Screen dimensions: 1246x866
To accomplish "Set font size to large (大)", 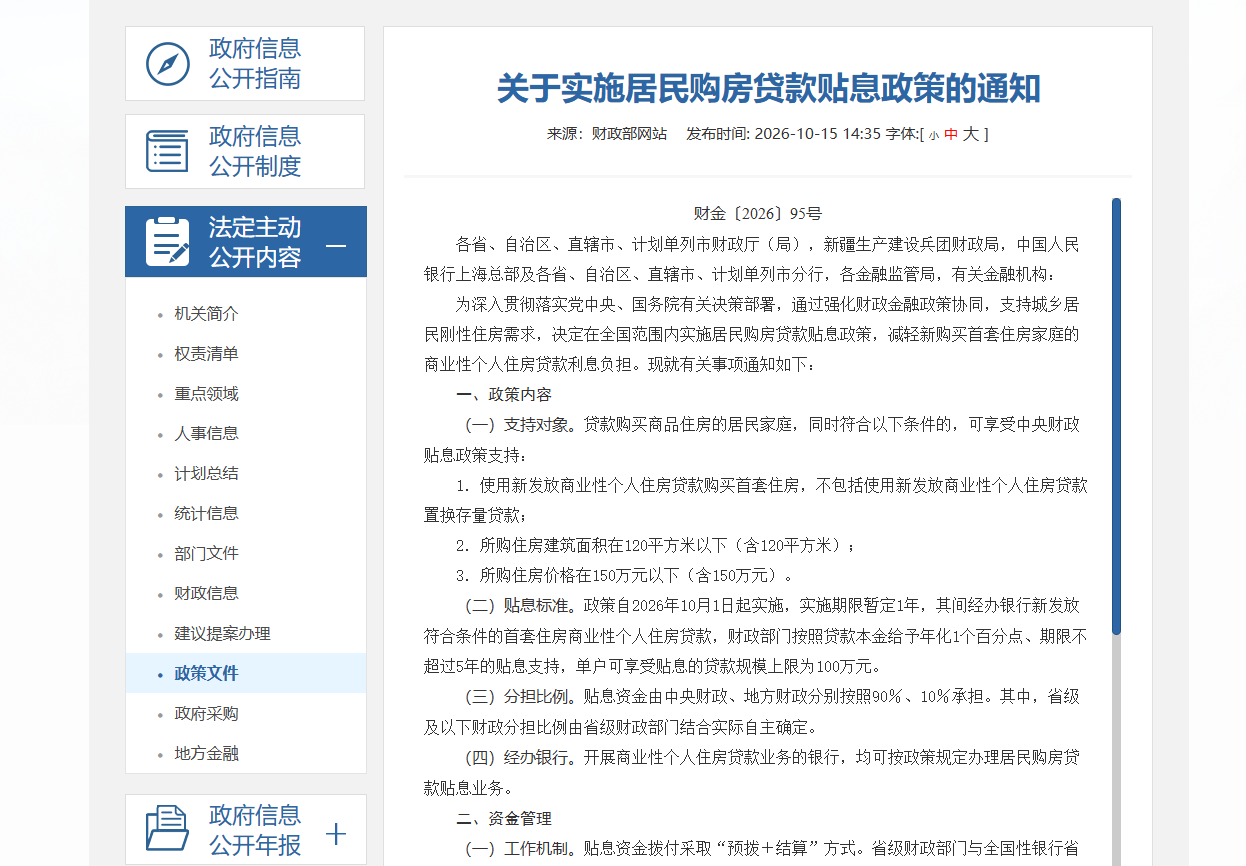I will 971,134.
